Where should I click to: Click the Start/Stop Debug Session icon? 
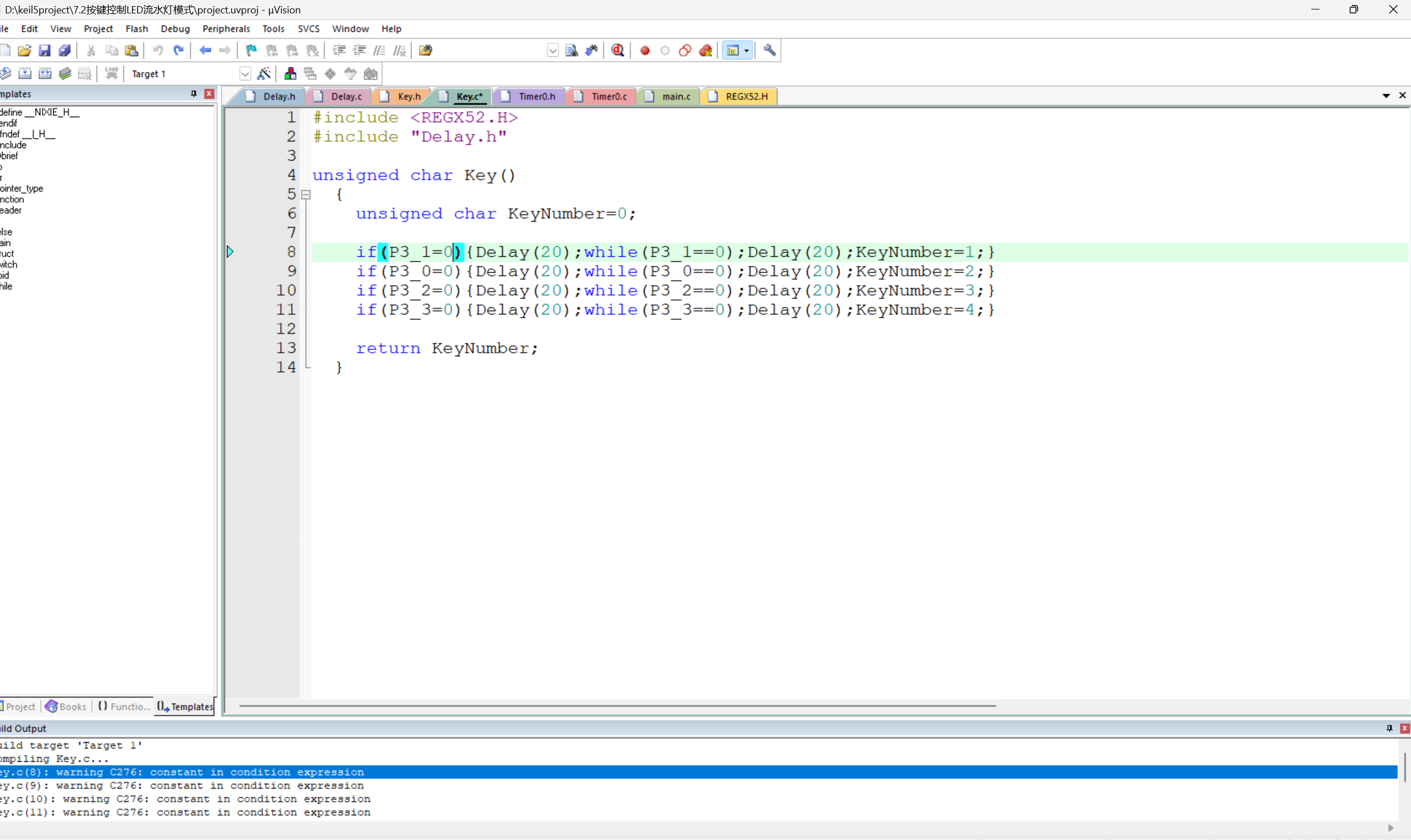[618, 50]
